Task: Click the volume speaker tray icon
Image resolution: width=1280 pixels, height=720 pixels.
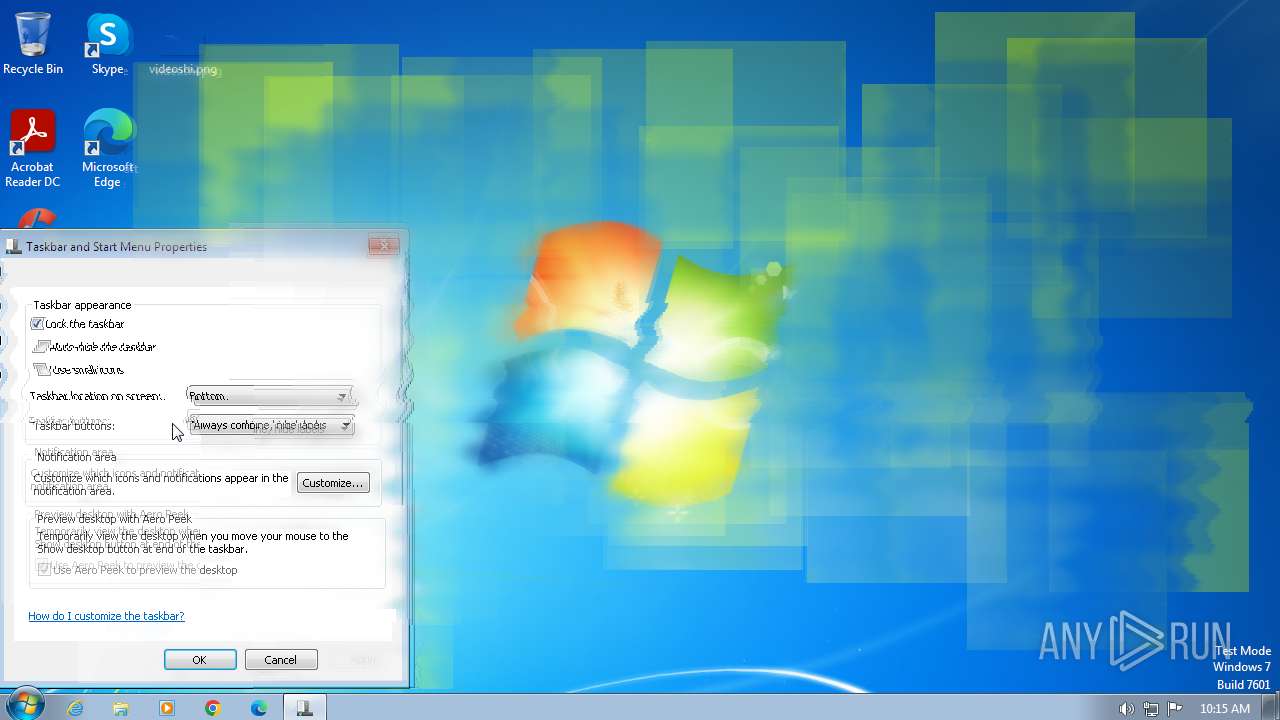Action: tap(1126, 709)
